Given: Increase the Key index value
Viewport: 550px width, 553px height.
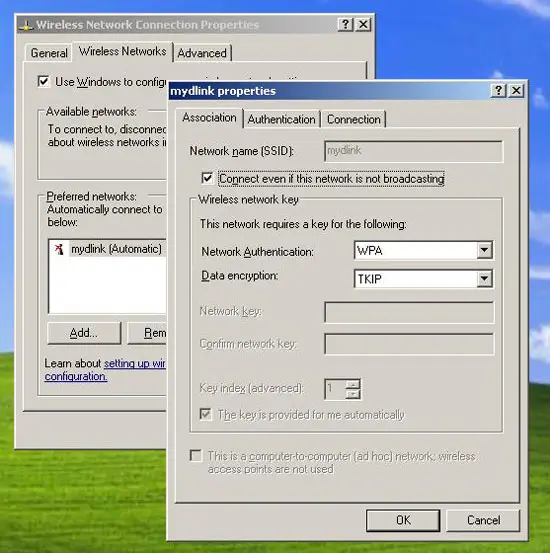Looking at the screenshot, I should coord(353,384).
